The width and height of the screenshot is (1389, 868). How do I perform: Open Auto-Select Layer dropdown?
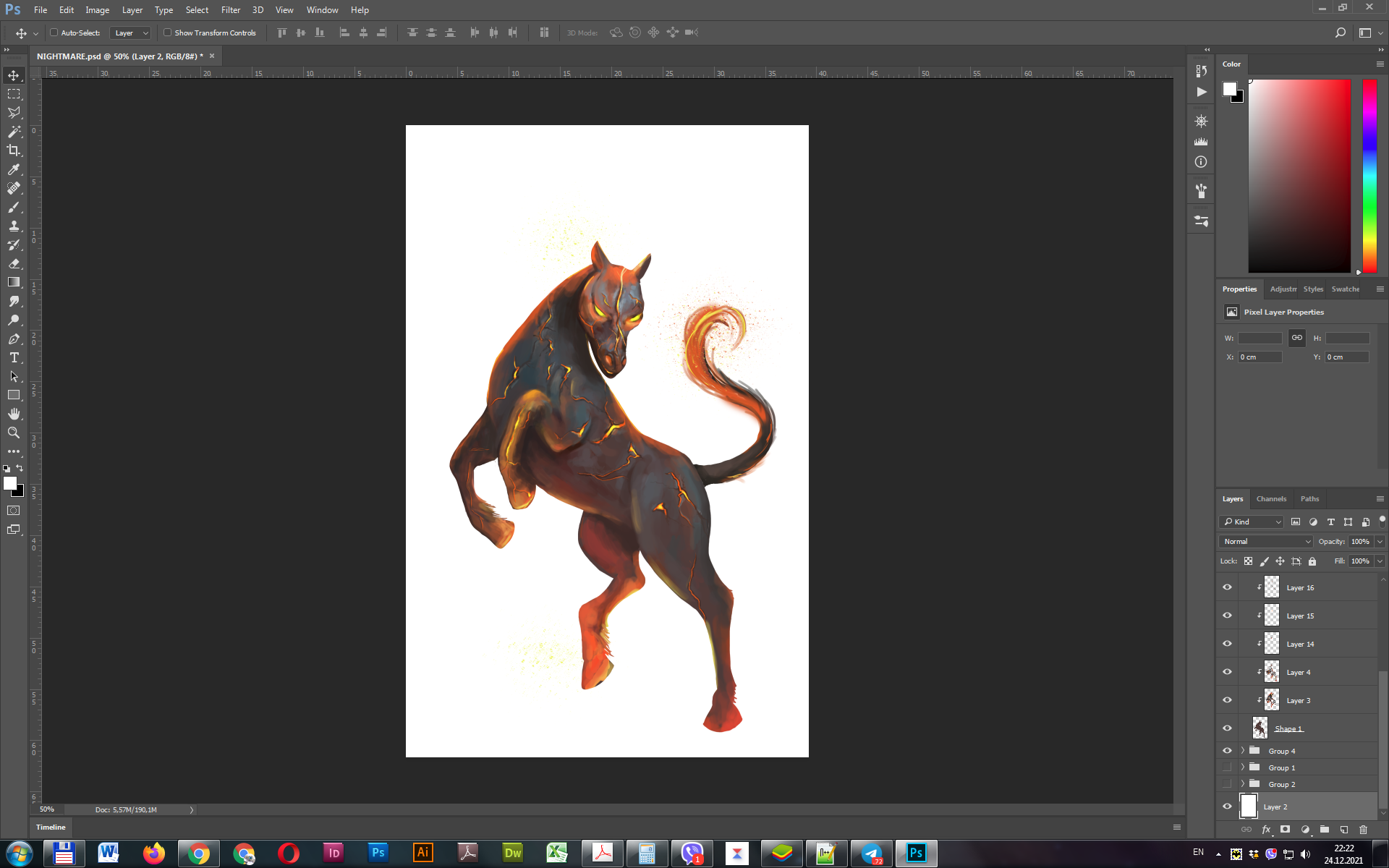point(130,33)
